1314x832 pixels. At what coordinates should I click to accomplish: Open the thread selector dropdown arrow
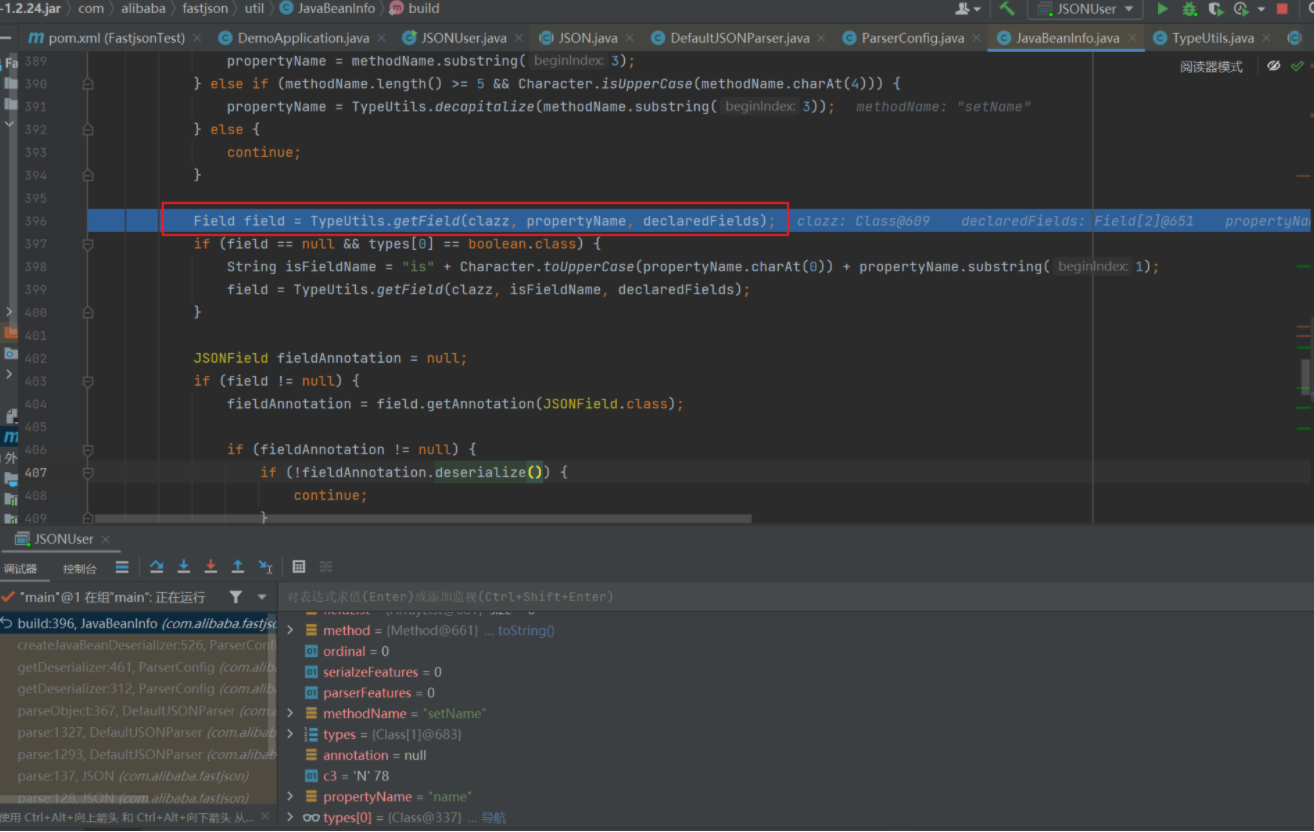click(262, 597)
